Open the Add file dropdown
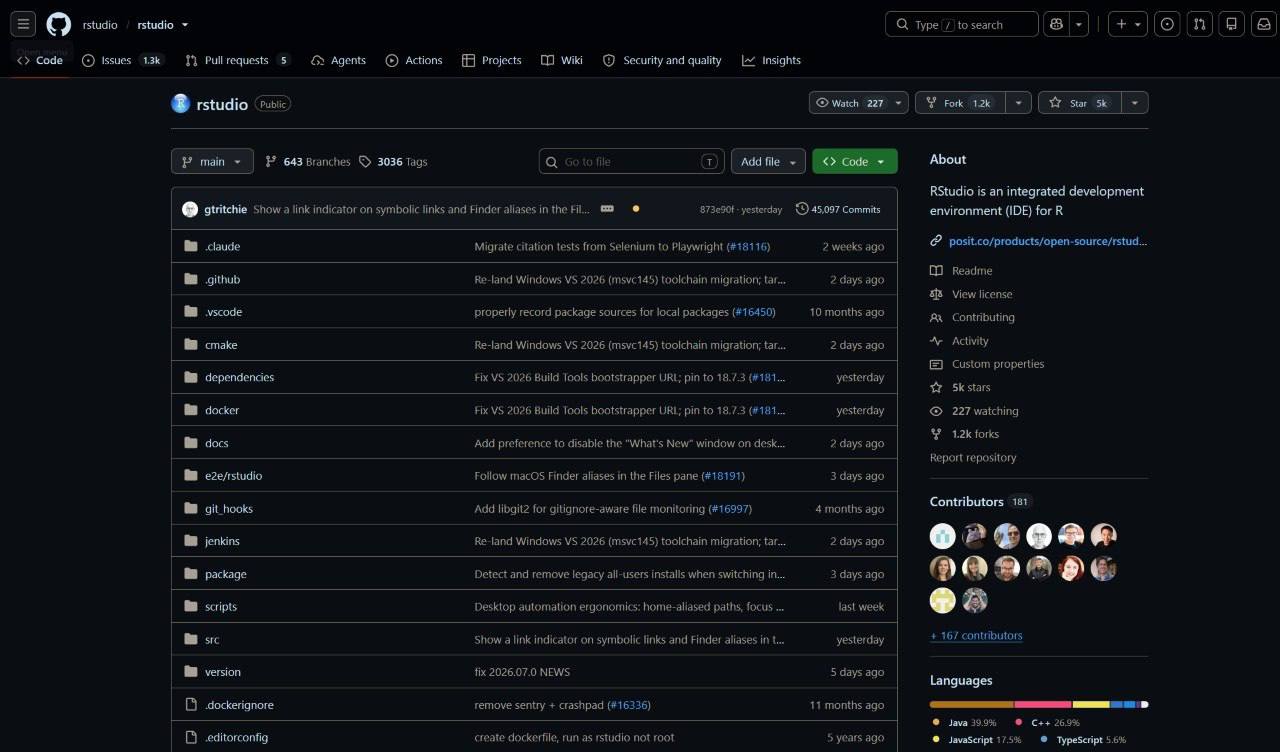Viewport: 1280px width, 752px height. (768, 161)
